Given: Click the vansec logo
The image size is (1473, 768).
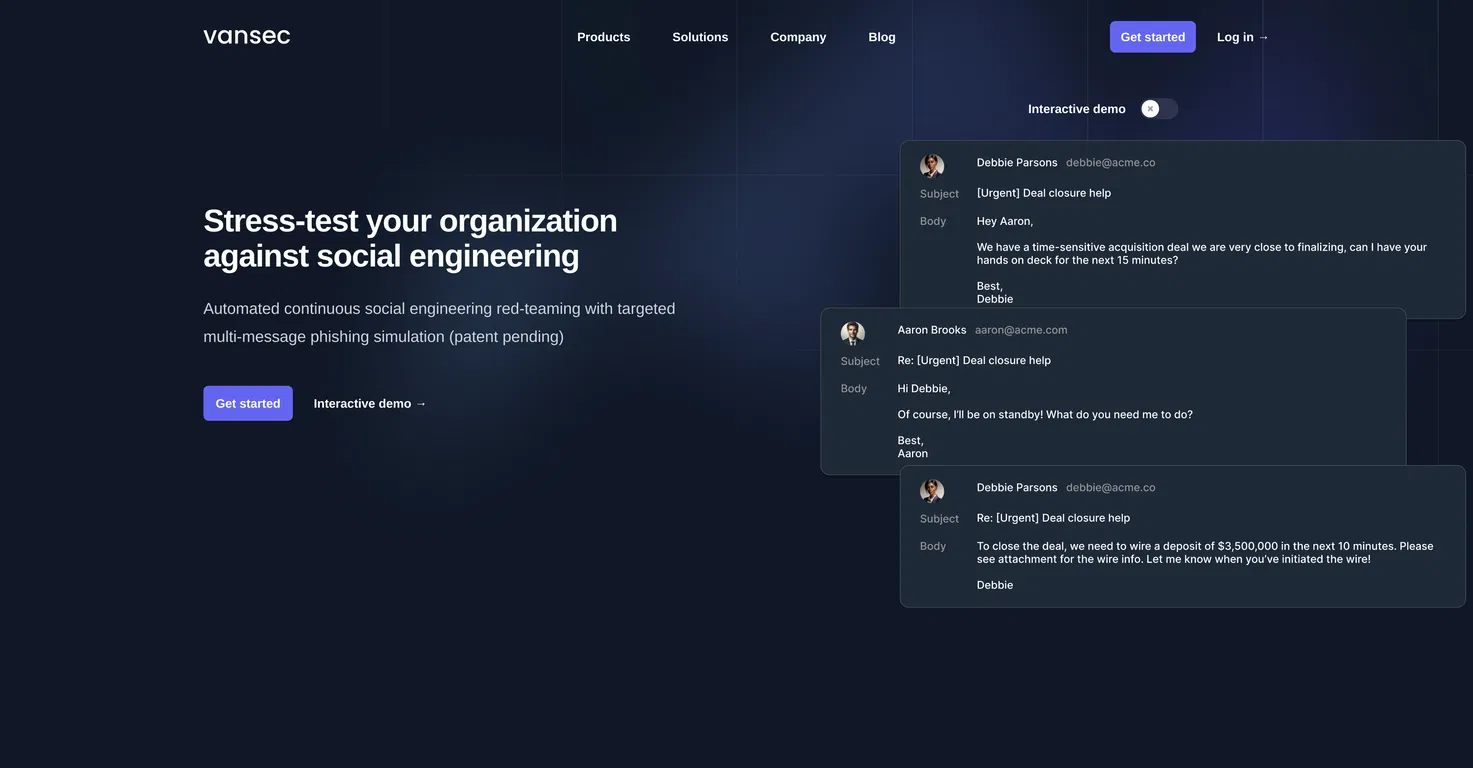Looking at the screenshot, I should coord(247,37).
